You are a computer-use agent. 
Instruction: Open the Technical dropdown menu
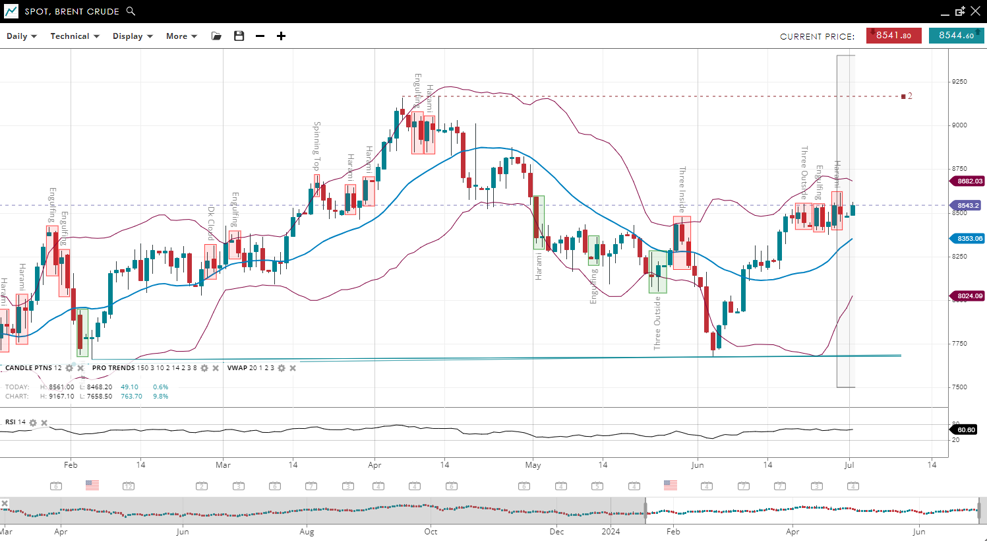pyautogui.click(x=75, y=36)
